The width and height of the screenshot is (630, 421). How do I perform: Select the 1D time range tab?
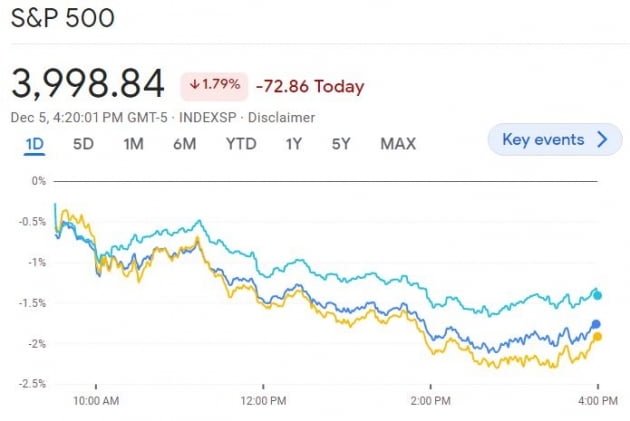point(35,144)
